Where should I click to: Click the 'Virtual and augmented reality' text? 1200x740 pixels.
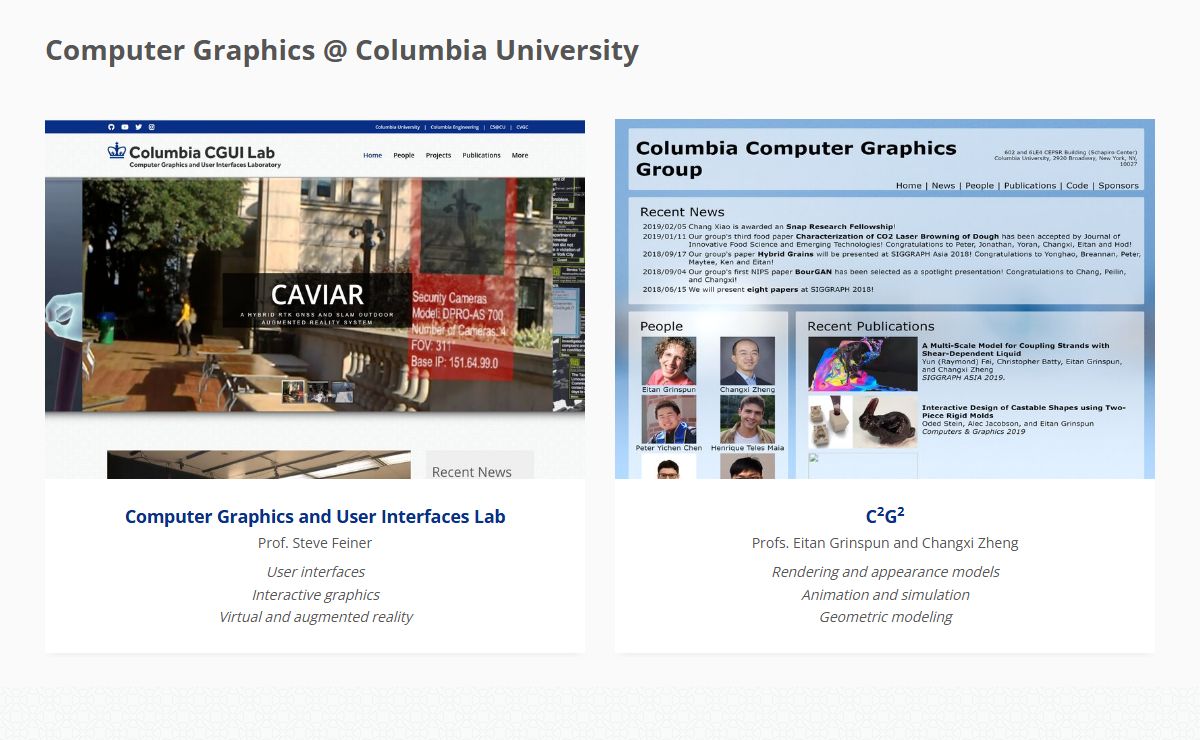pos(316,617)
